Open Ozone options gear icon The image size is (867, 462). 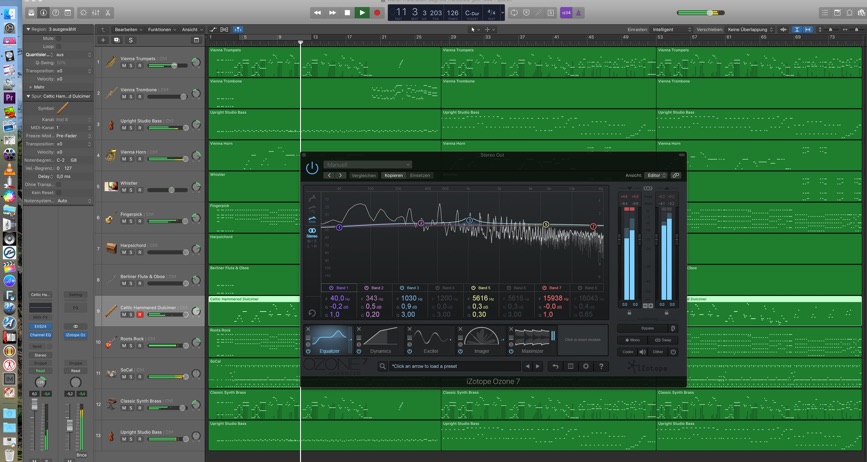pos(586,366)
